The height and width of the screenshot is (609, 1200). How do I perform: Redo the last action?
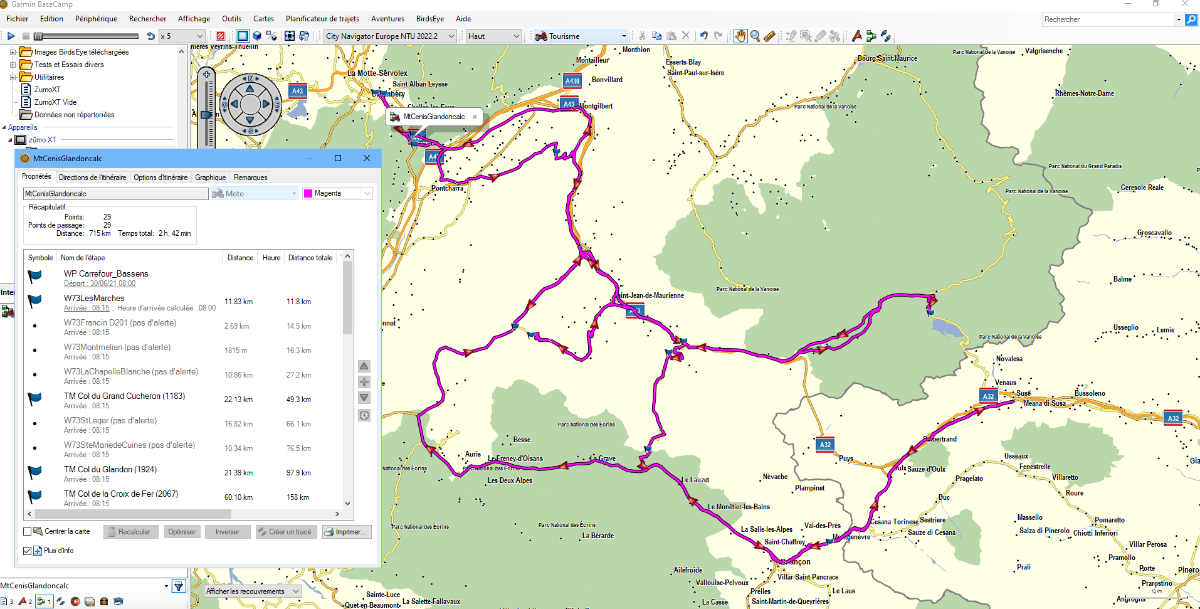pyautogui.click(x=718, y=35)
